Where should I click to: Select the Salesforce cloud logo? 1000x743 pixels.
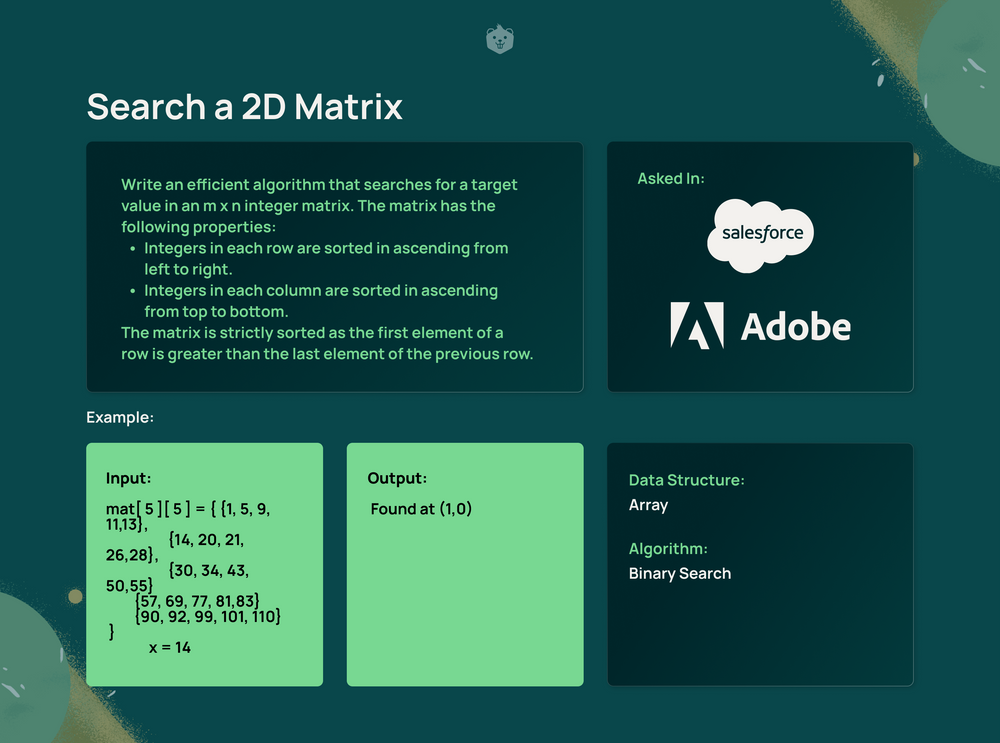click(x=762, y=233)
